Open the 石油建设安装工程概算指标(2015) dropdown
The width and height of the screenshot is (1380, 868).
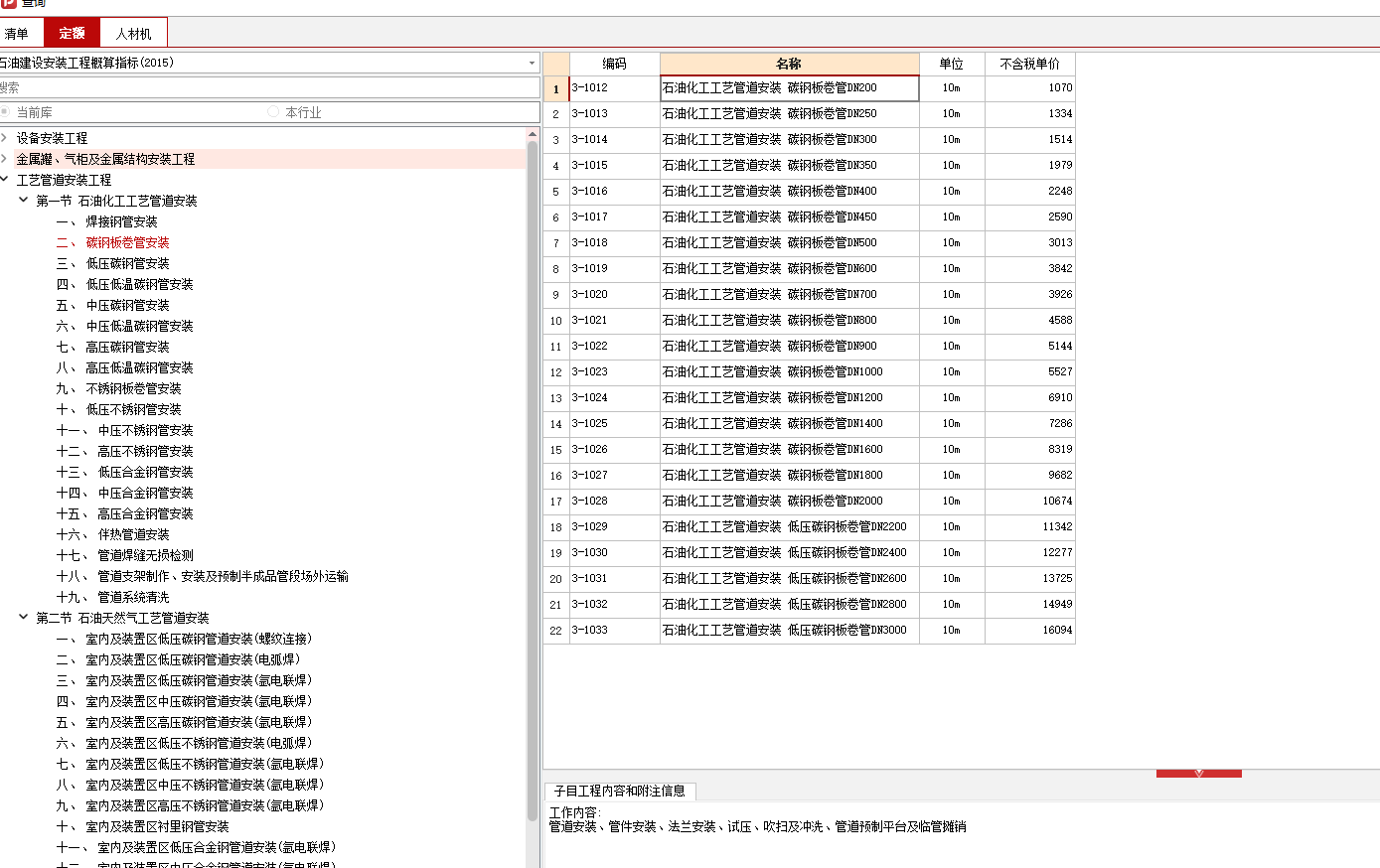tap(268, 63)
